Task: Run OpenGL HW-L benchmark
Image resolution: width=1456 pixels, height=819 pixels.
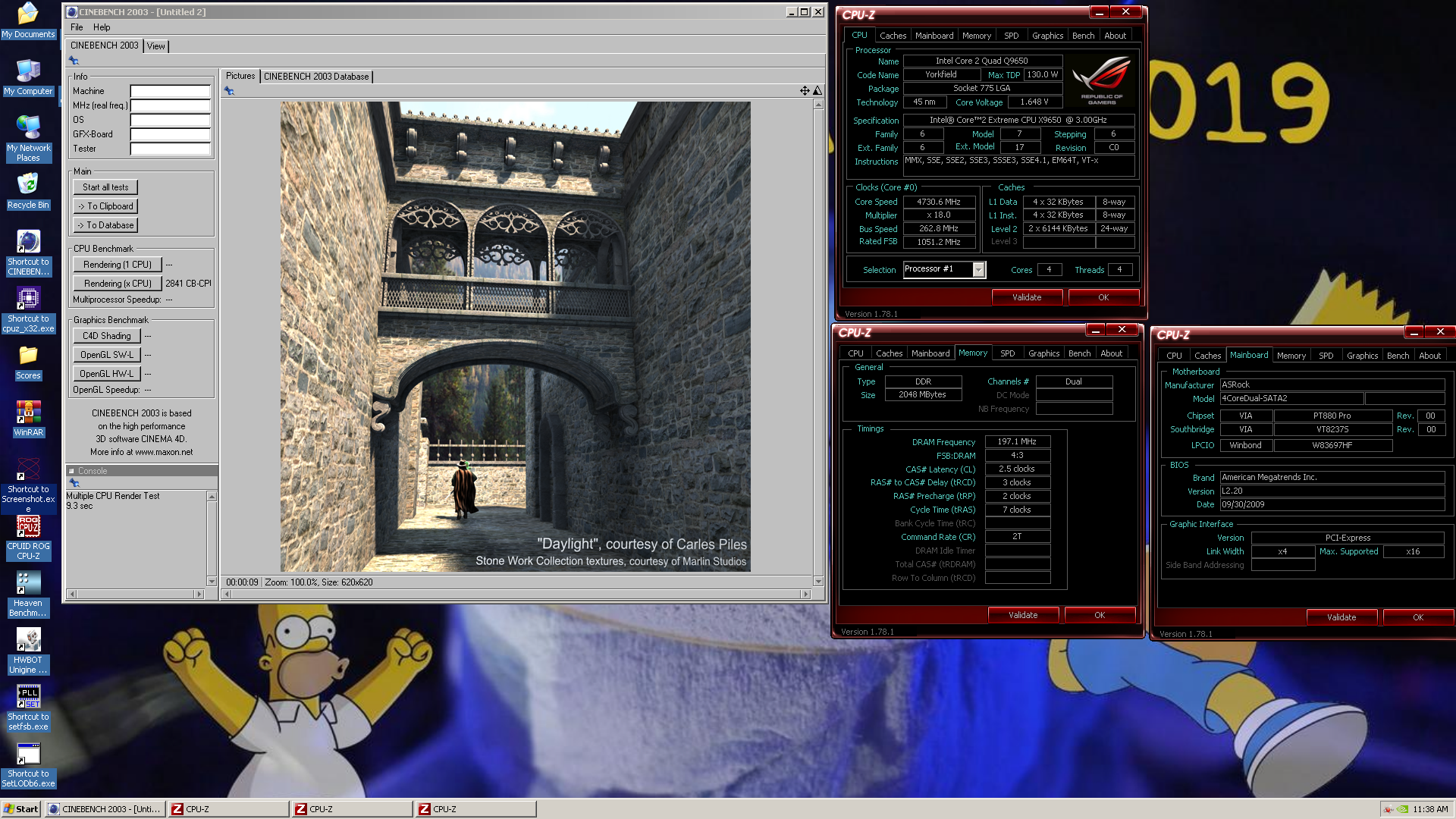Action: tap(107, 374)
